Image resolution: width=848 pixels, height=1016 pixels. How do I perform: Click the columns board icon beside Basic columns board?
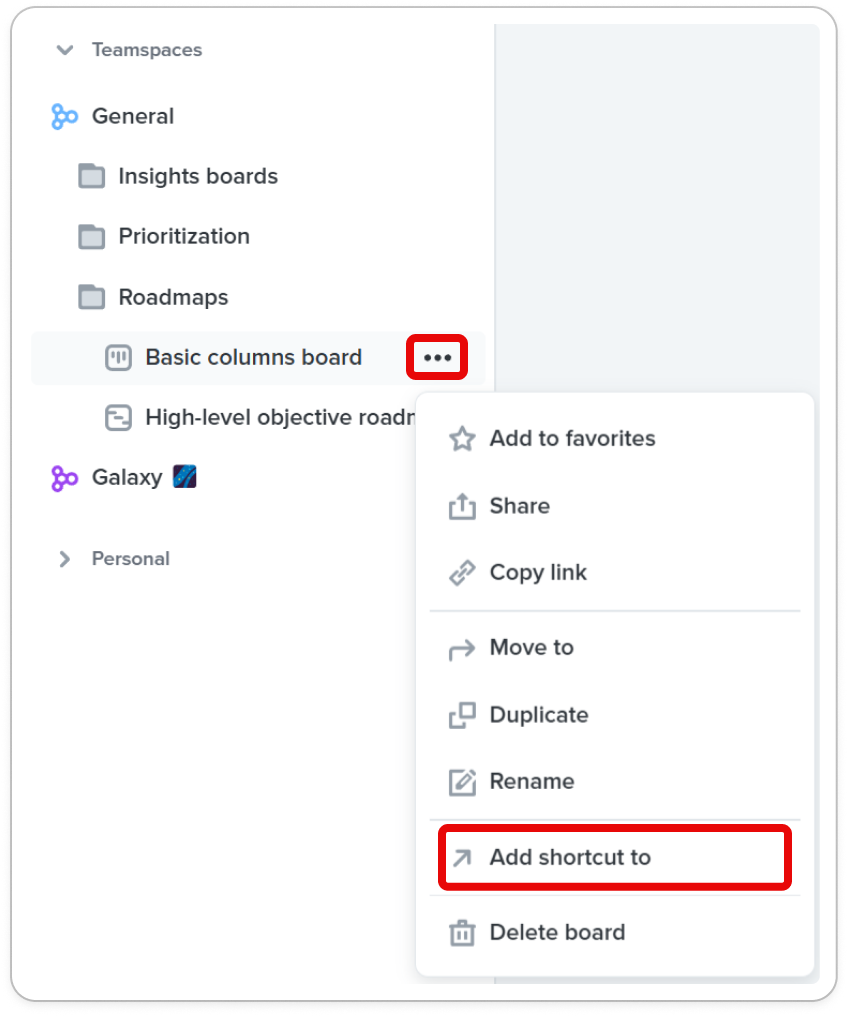(x=118, y=358)
